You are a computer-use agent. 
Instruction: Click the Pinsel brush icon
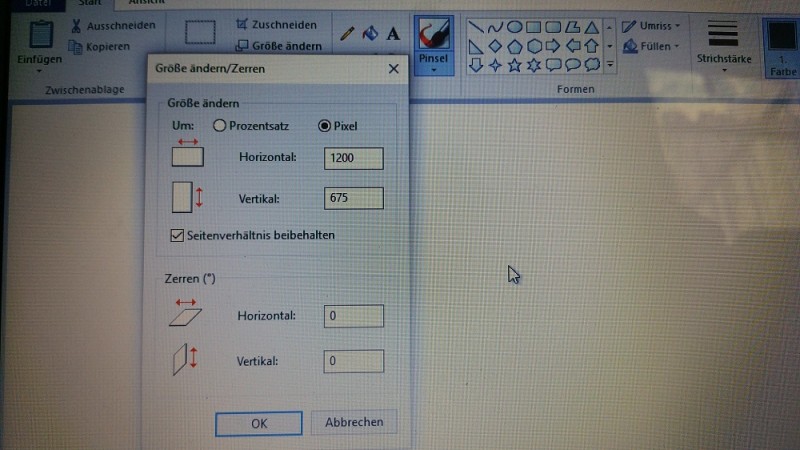(433, 35)
